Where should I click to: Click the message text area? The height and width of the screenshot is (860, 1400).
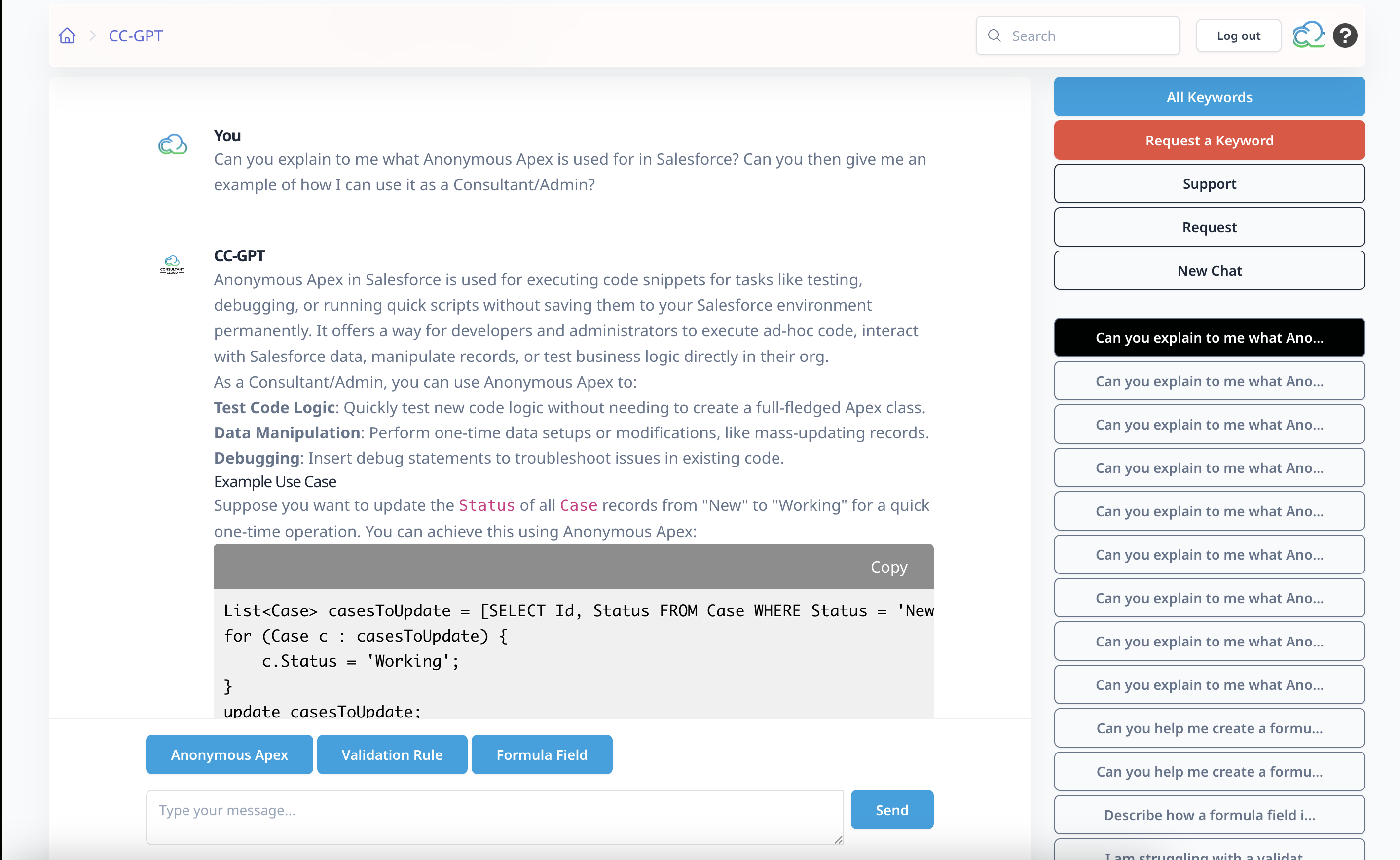(494, 817)
